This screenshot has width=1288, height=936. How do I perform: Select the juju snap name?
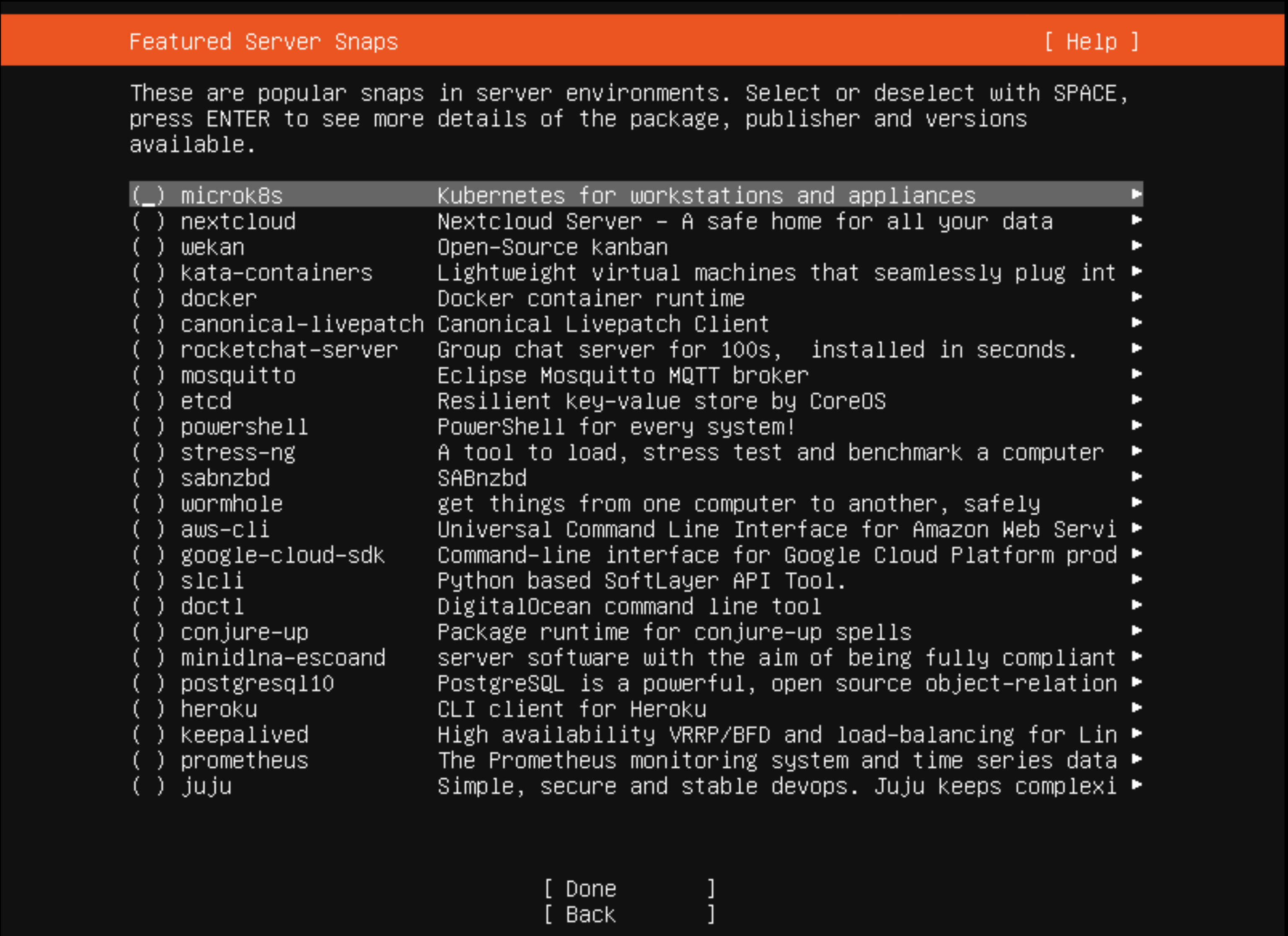(x=206, y=787)
